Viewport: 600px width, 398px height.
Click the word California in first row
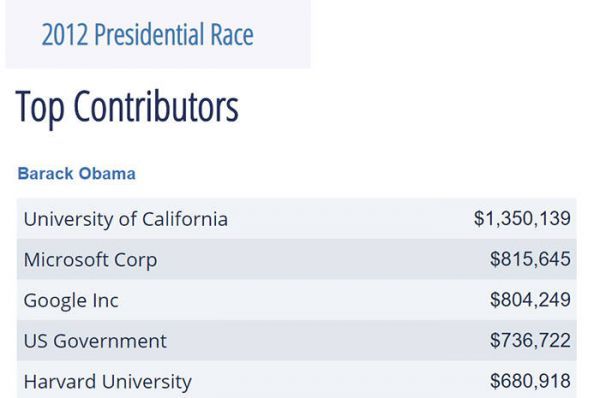[185, 219]
